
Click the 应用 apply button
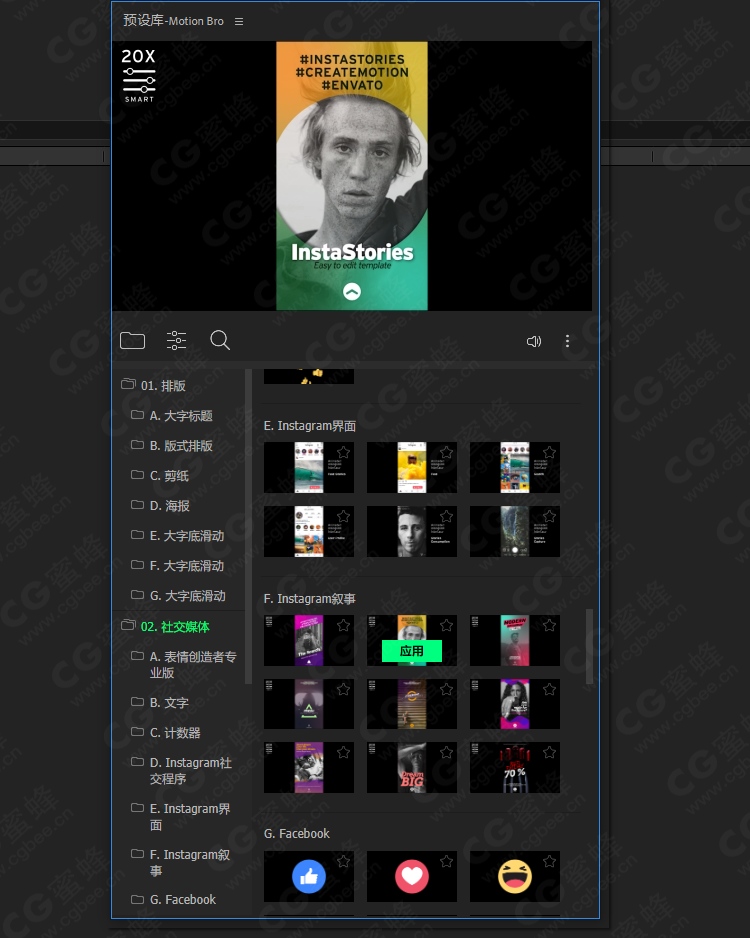411,651
